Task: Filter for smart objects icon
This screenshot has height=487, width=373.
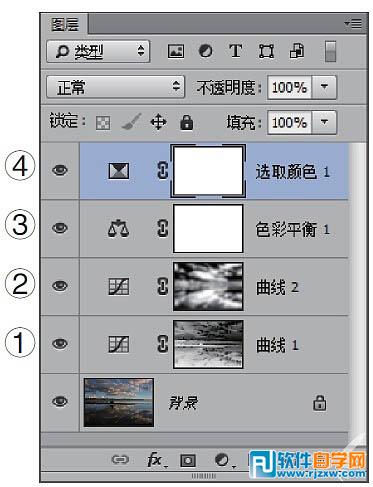Action: [297, 51]
